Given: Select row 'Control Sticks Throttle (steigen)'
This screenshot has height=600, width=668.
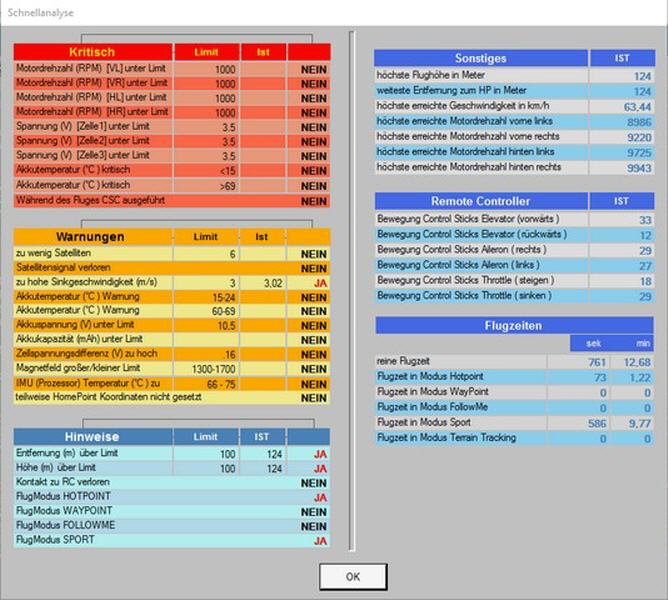Looking at the screenshot, I should [515, 280].
